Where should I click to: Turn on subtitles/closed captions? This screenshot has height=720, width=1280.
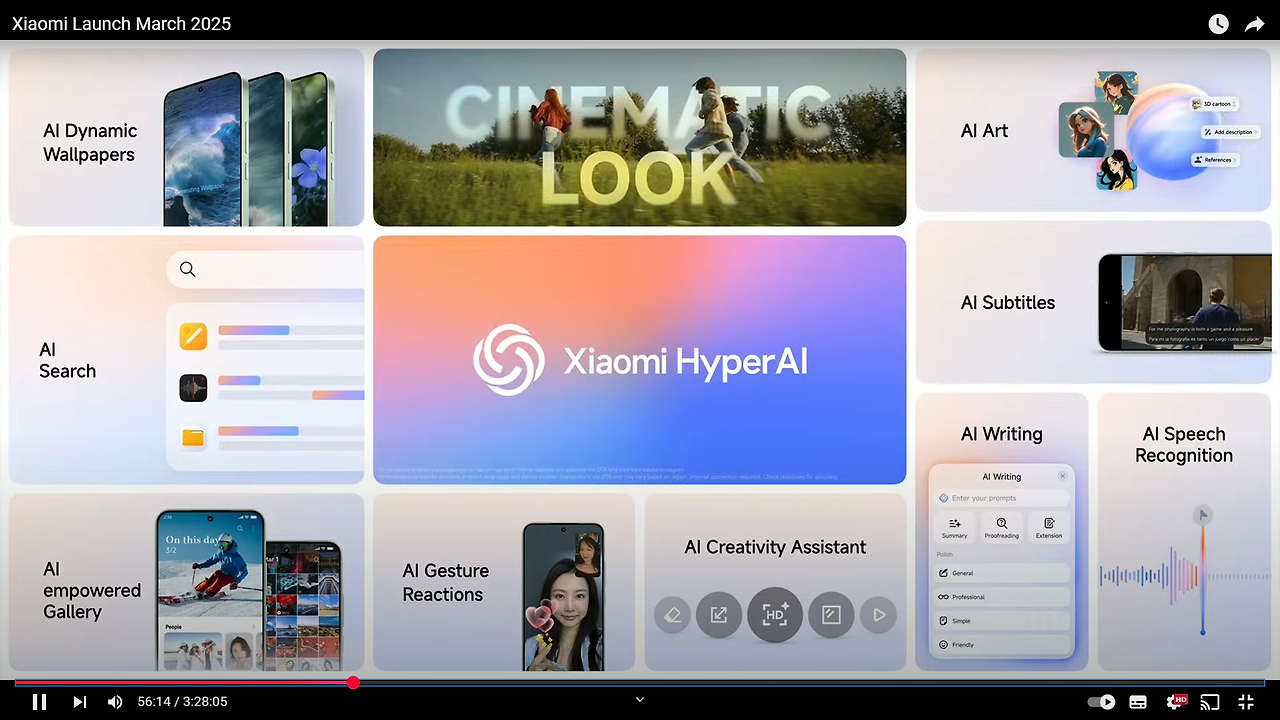[1138, 702]
